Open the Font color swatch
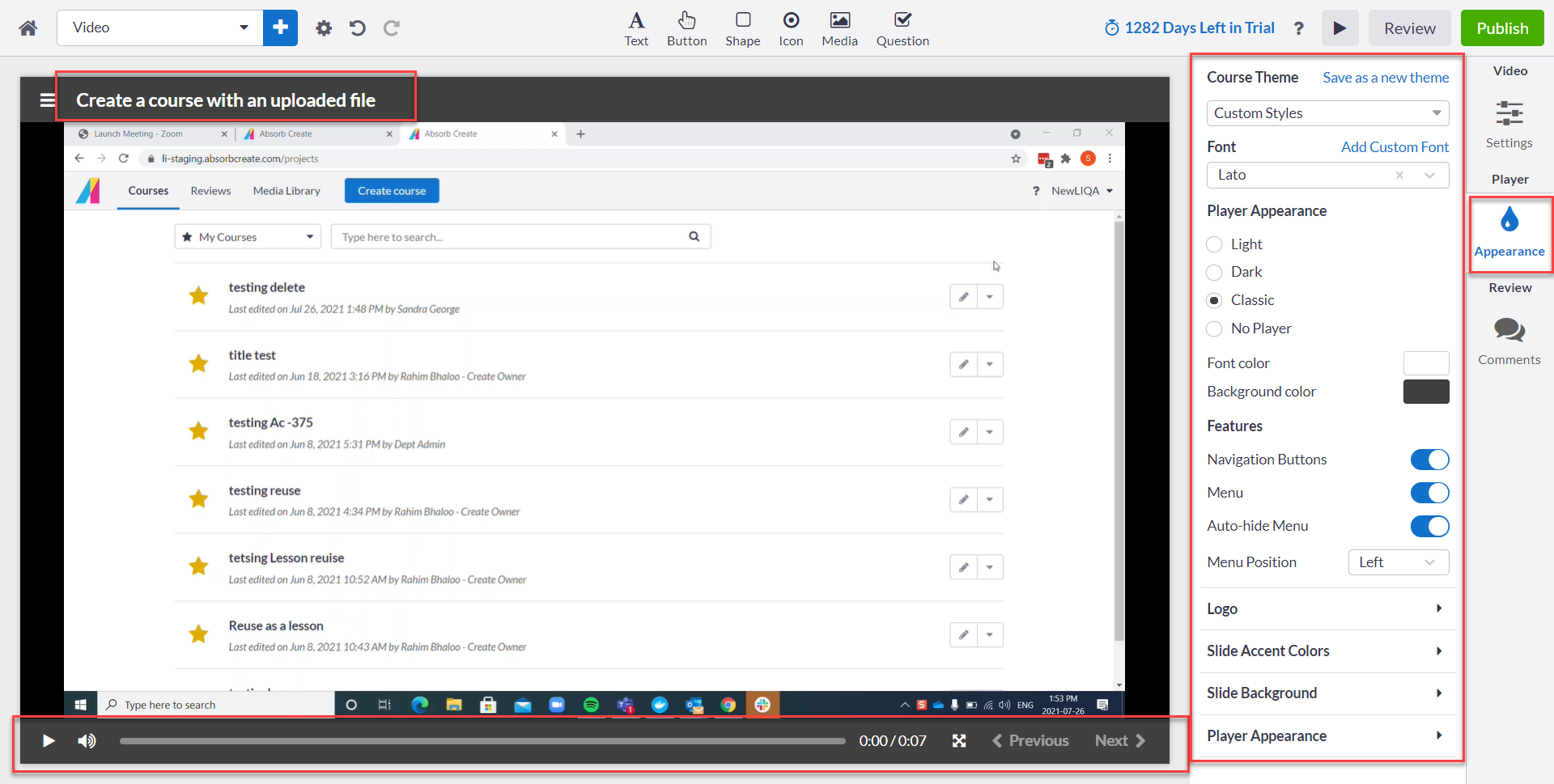Screen dimensions: 1554x784 [1426, 363]
